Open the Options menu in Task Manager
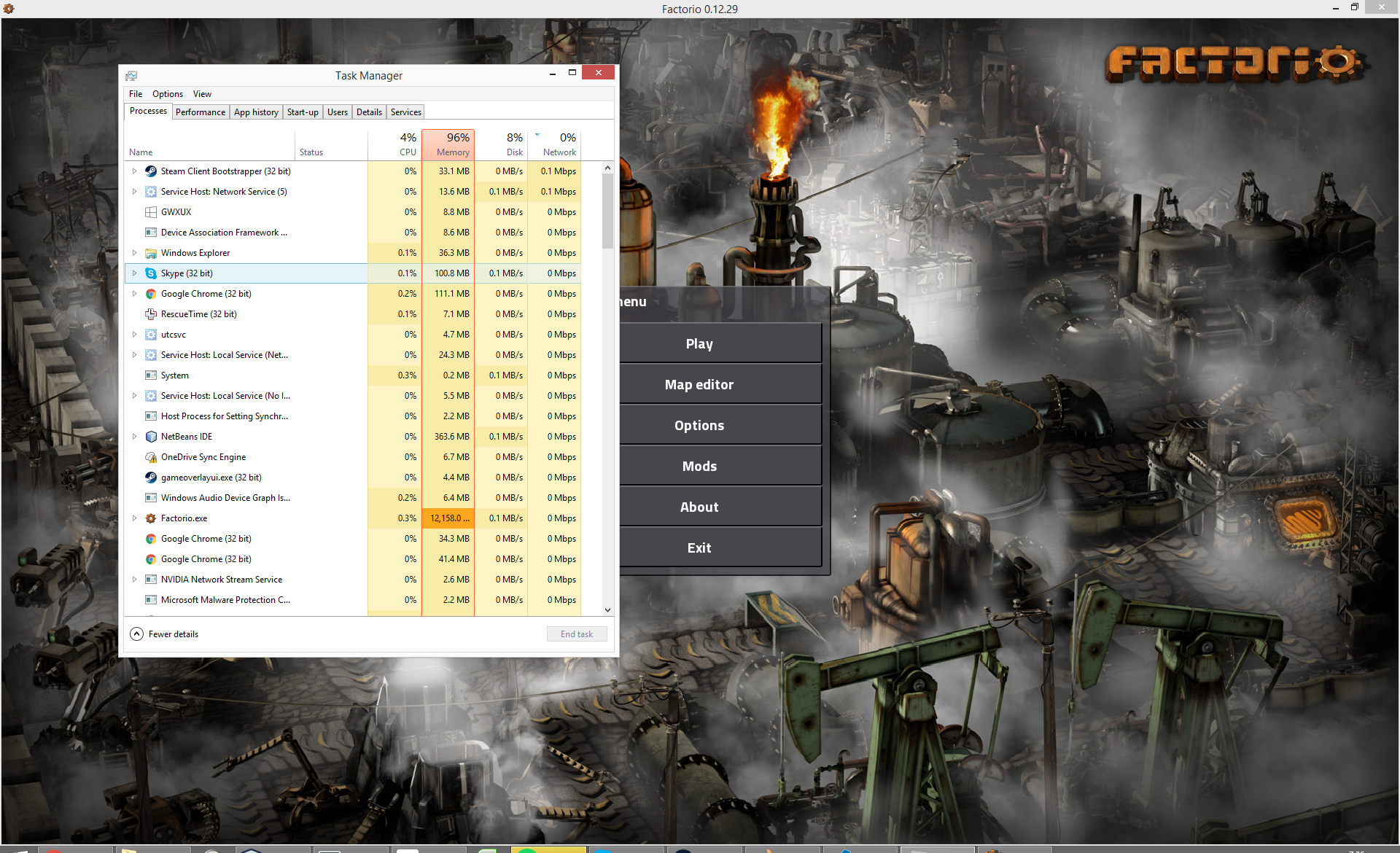Image resolution: width=1400 pixels, height=853 pixels. click(168, 94)
